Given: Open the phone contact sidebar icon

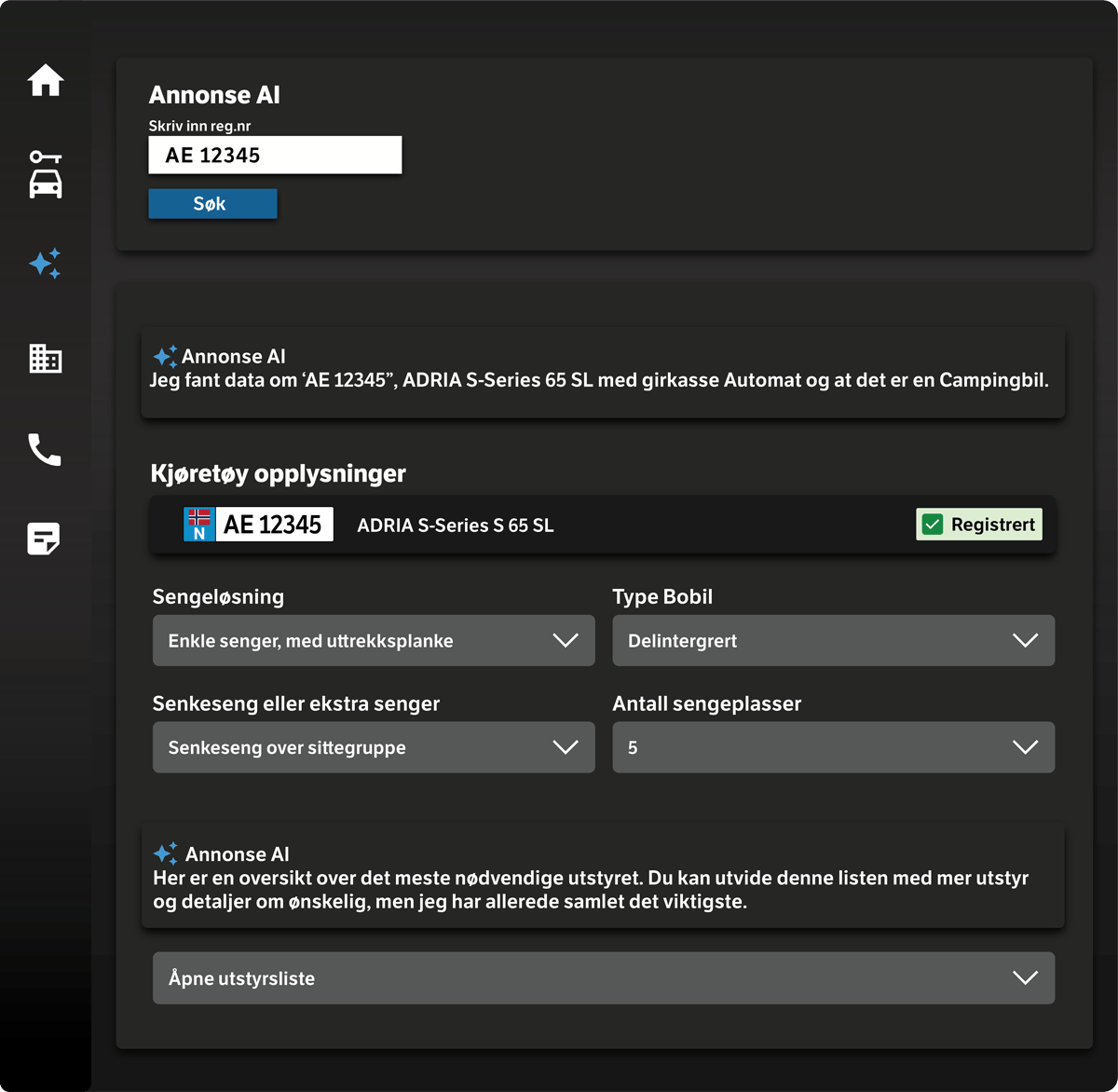Looking at the screenshot, I should click(x=45, y=449).
